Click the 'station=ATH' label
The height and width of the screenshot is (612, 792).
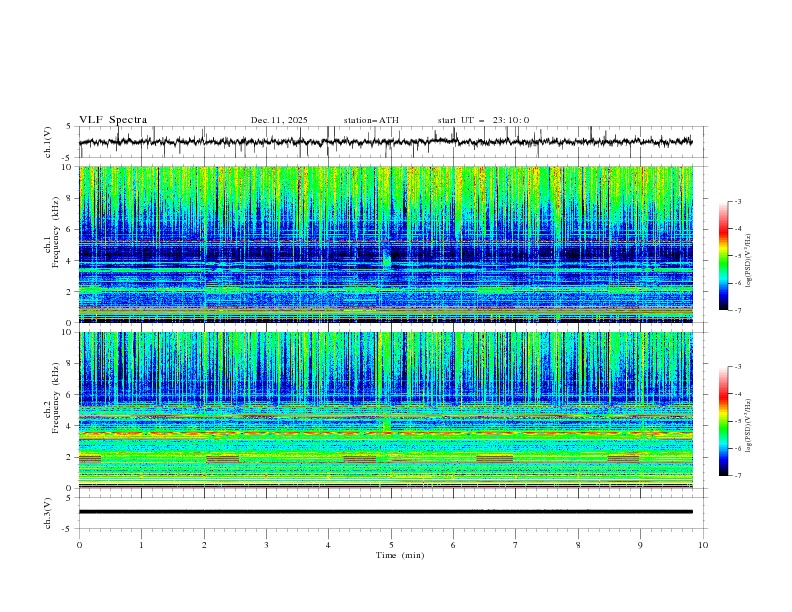(x=371, y=120)
